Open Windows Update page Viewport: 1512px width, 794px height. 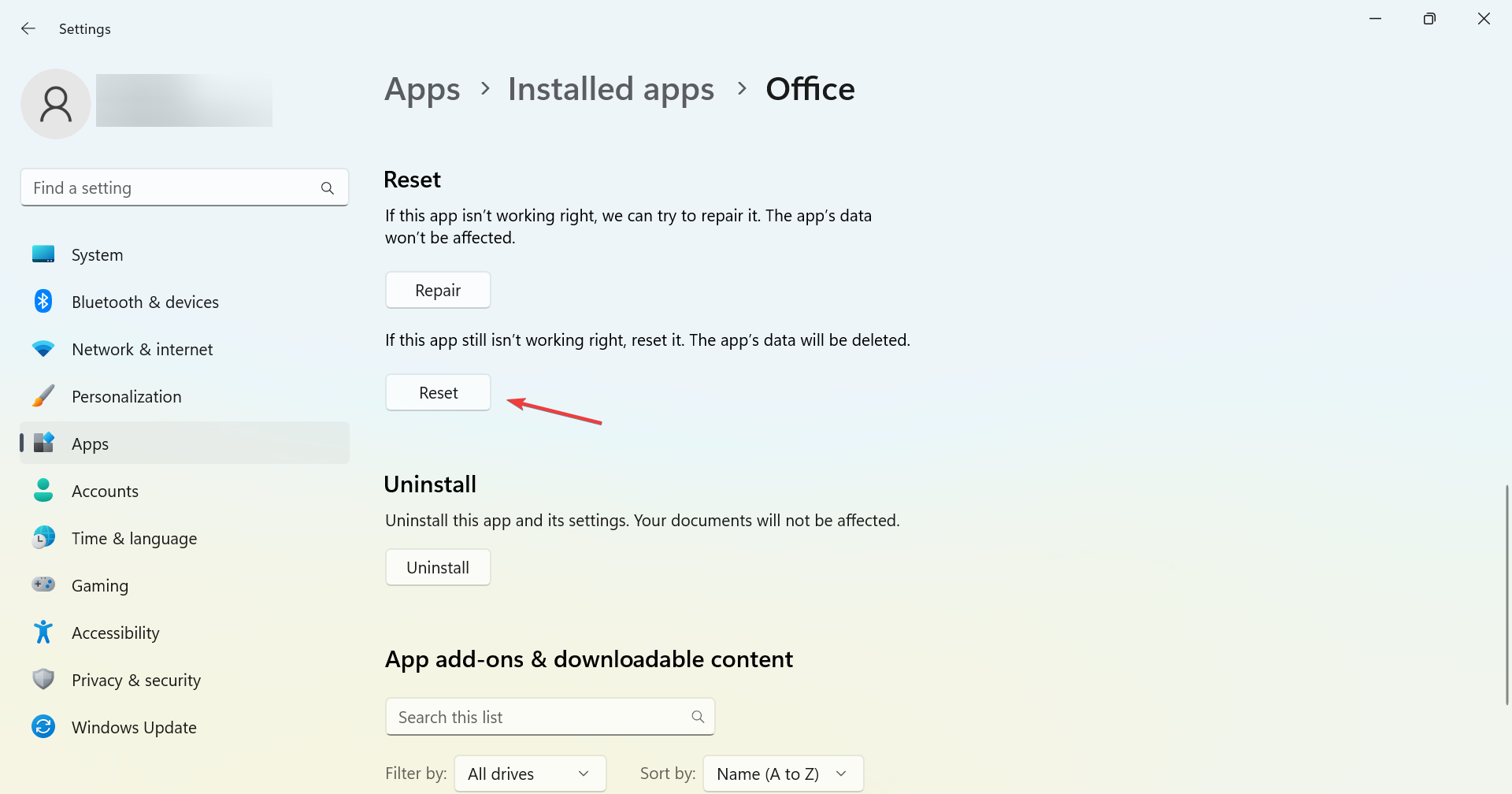pos(184,727)
